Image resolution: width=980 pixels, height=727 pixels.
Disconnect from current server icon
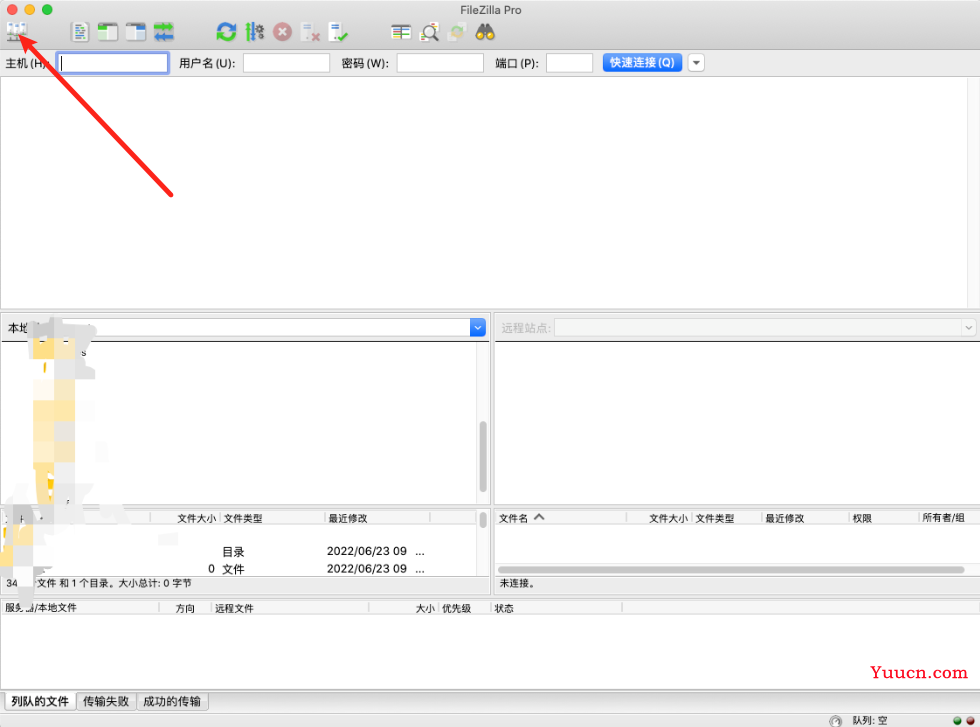[x=311, y=32]
